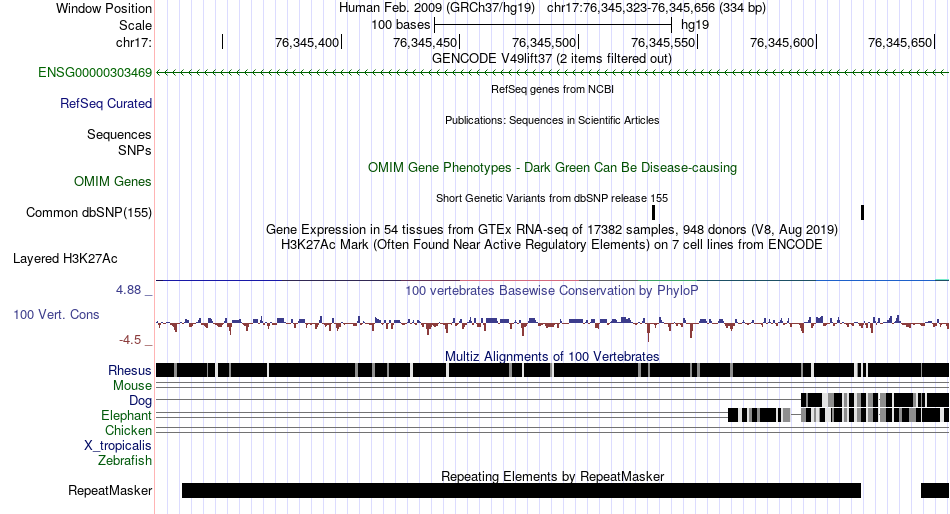The width and height of the screenshot is (950, 514).
Task: Click the 100 bases scale bar
Action: pyautogui.click(x=553, y=25)
